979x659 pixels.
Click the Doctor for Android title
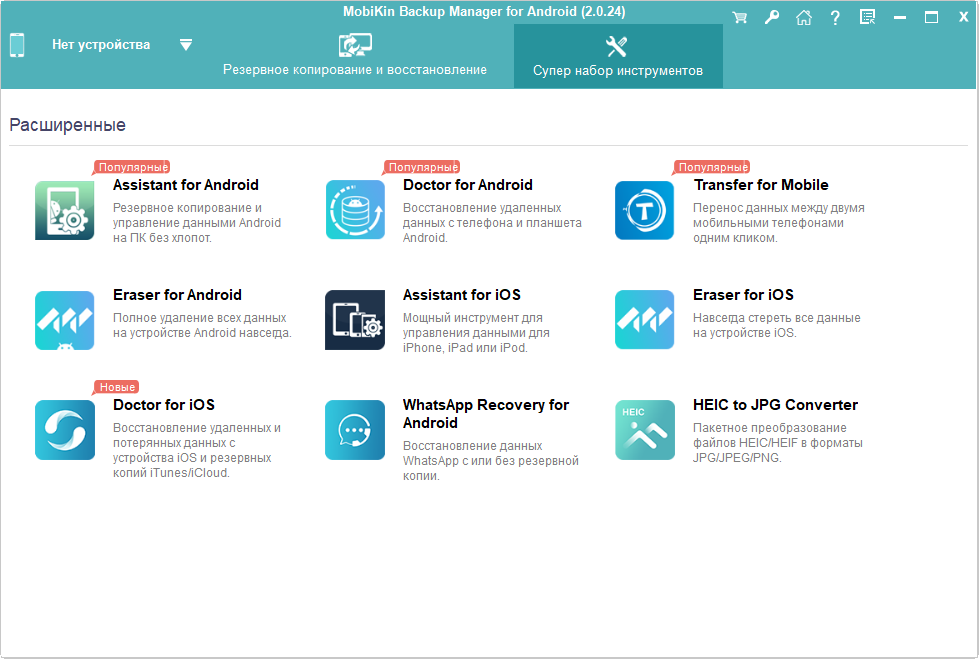point(468,185)
